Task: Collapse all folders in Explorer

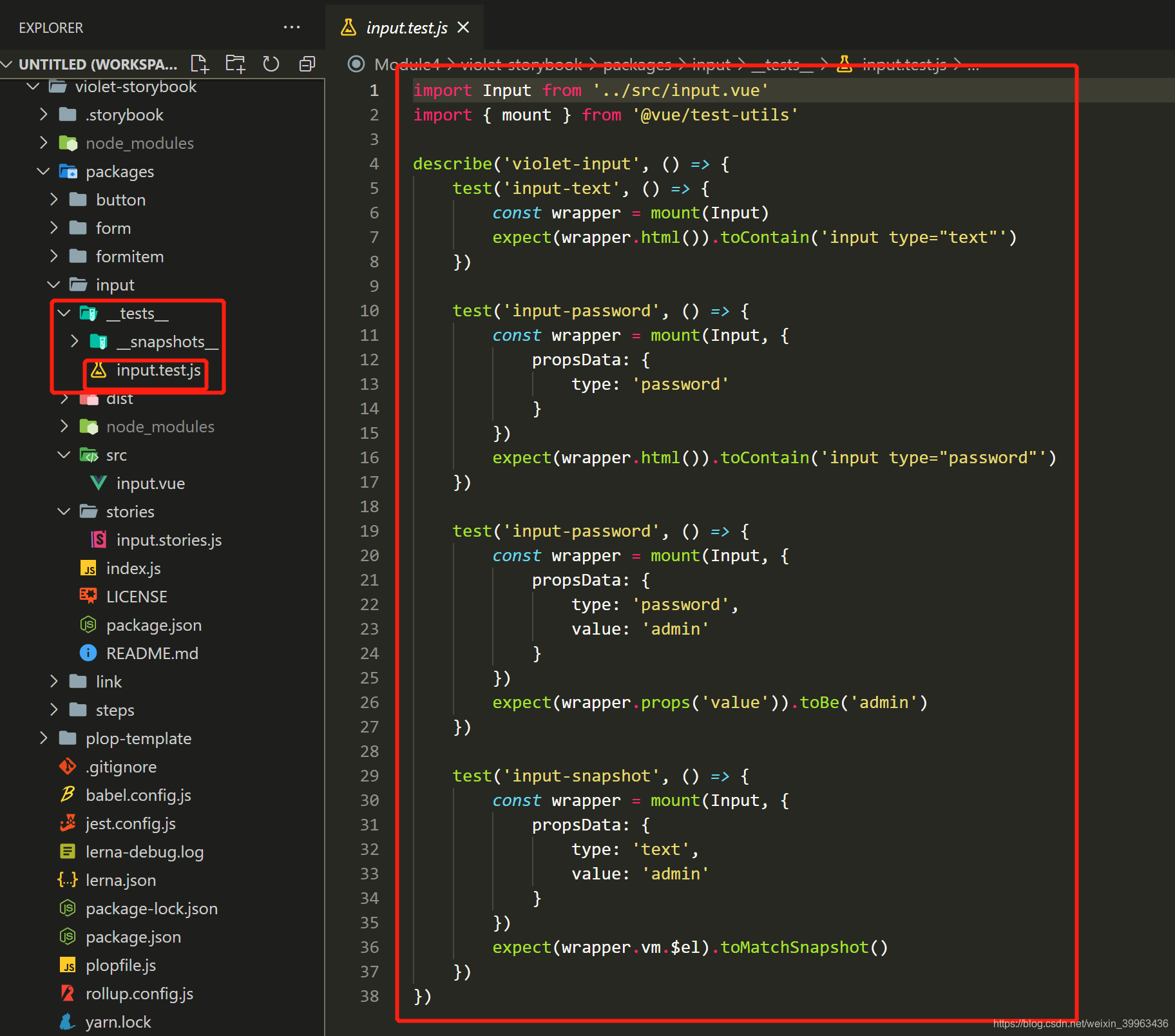Action: click(307, 64)
